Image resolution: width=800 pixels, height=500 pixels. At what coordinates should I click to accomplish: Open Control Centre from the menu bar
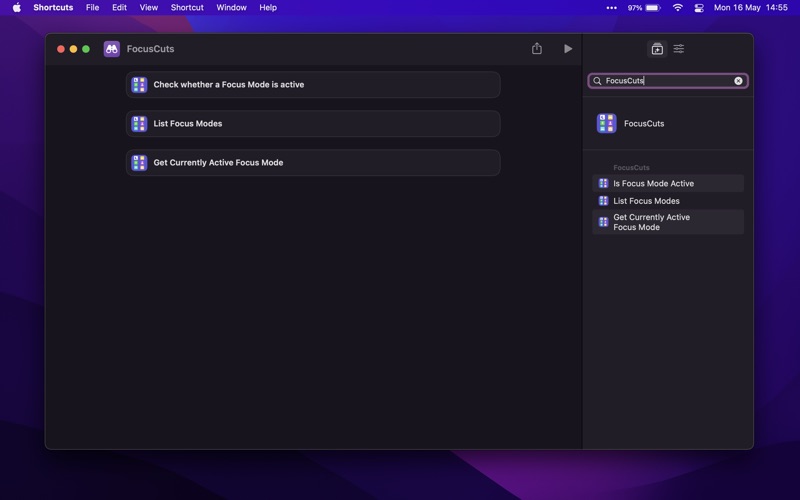(x=699, y=8)
